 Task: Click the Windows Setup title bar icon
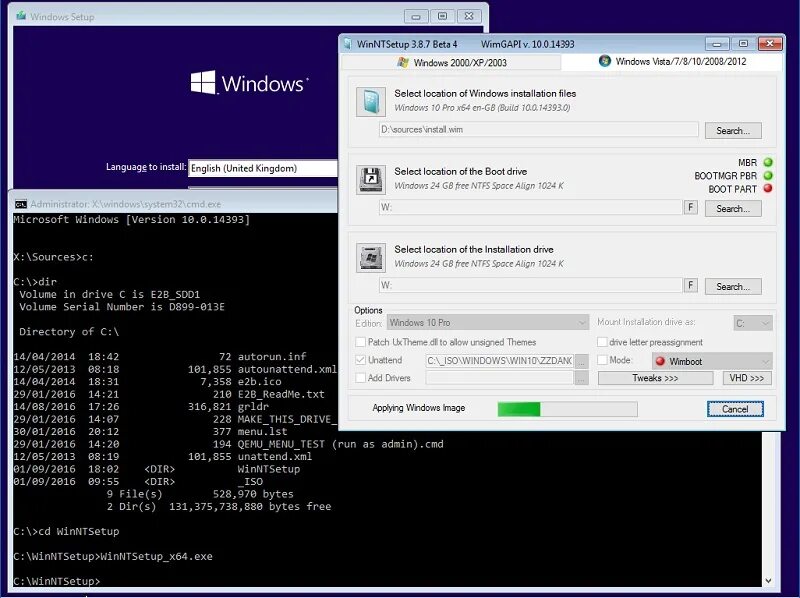(21, 16)
